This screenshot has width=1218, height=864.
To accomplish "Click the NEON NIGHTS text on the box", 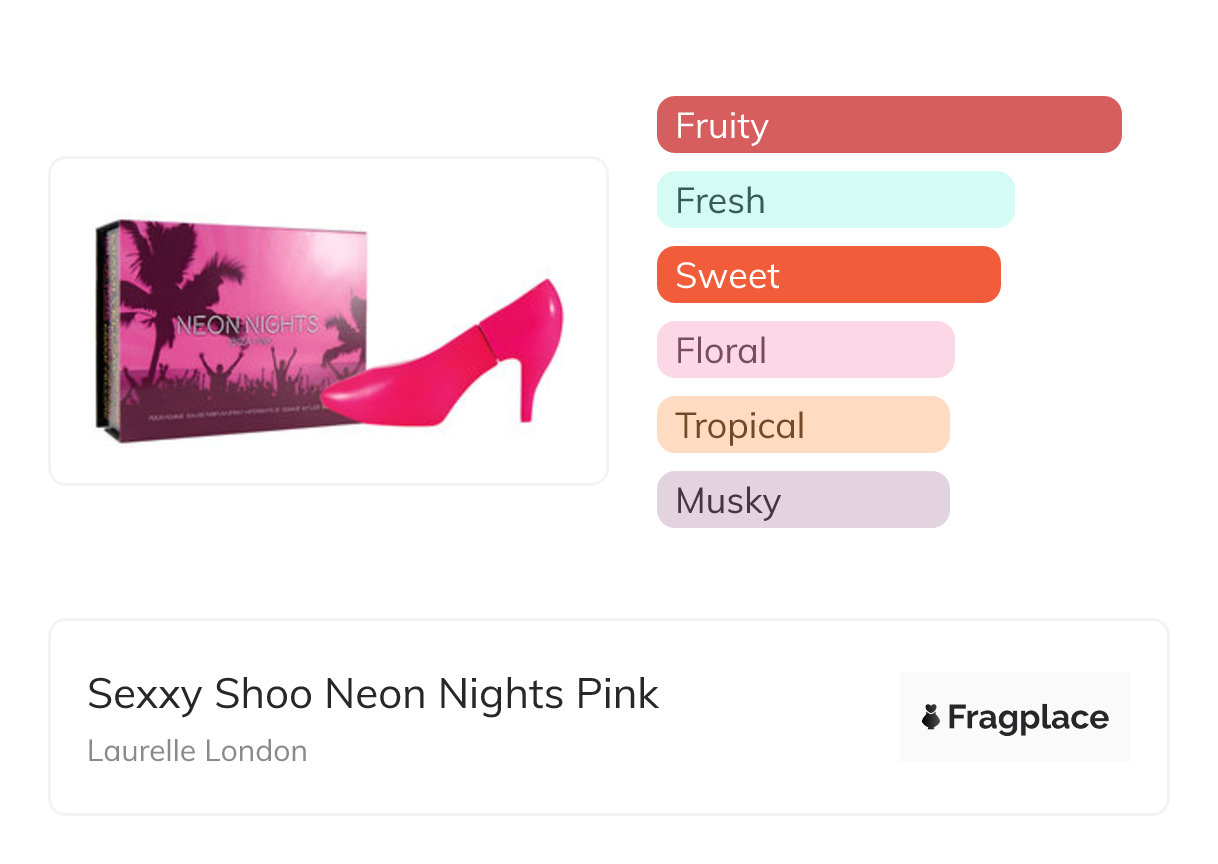I will click(247, 325).
